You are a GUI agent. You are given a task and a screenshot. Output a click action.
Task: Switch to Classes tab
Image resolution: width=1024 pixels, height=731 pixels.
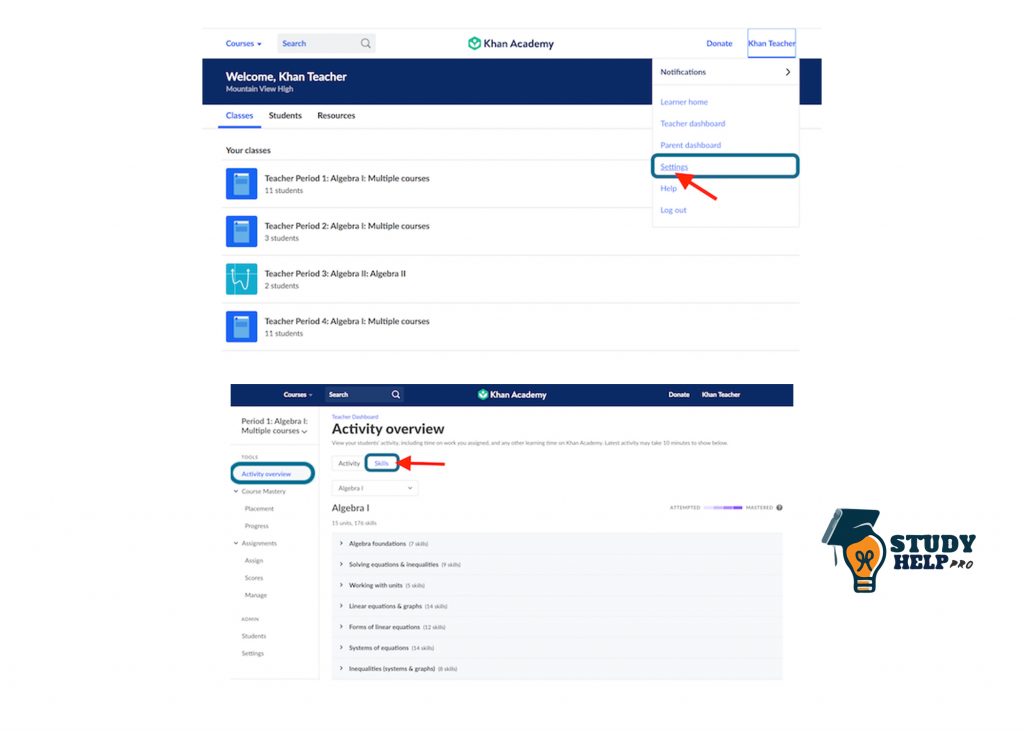pos(239,116)
